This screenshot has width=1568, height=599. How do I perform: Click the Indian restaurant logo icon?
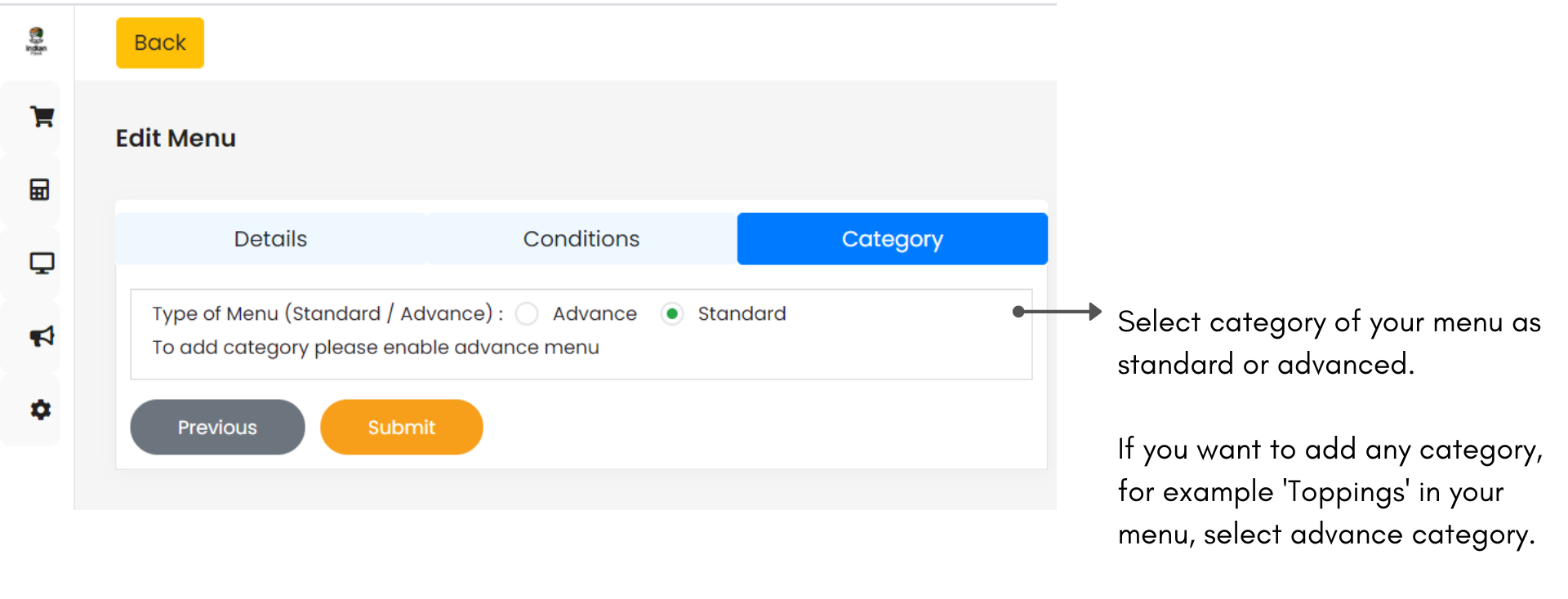[37, 41]
